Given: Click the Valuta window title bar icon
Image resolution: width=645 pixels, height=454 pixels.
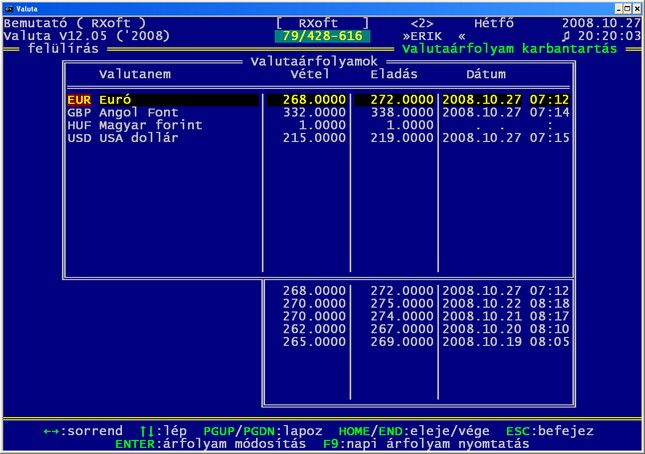Looking at the screenshot, I should coord(7,7).
